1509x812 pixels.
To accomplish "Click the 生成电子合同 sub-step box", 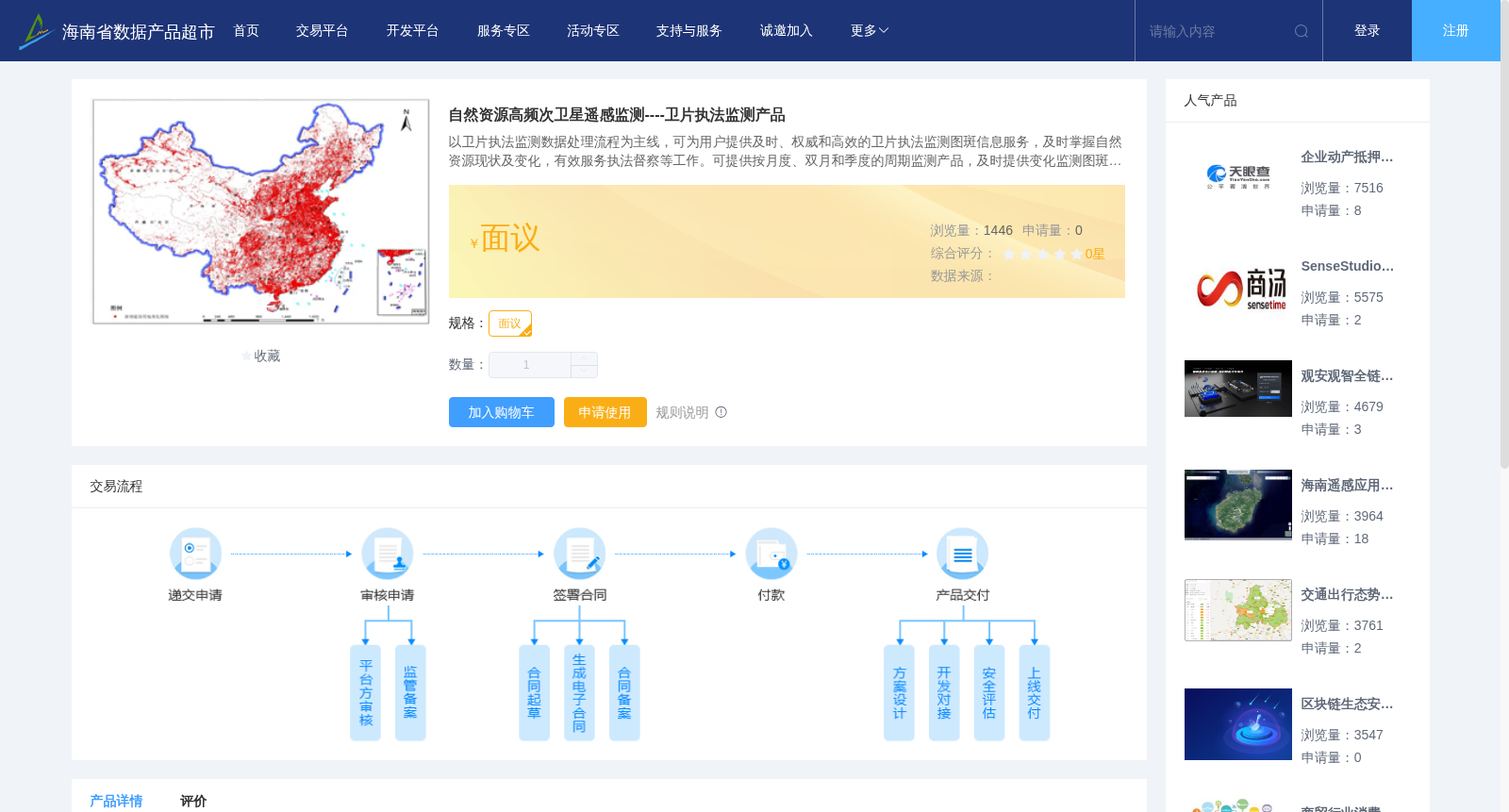I will pos(579,693).
